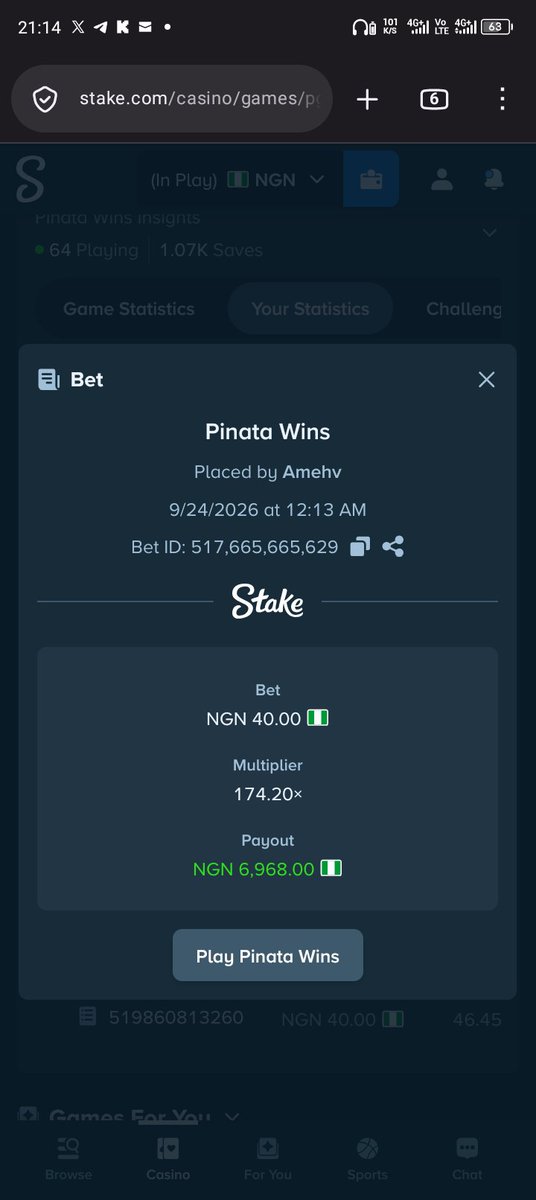Open the Casino bottom navigation item

pyautogui.click(x=168, y=1158)
